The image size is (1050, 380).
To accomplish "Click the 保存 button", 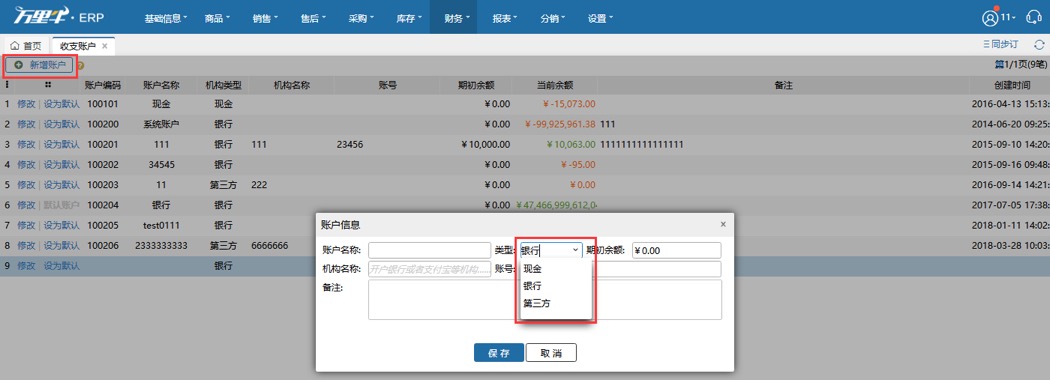I will (x=499, y=353).
